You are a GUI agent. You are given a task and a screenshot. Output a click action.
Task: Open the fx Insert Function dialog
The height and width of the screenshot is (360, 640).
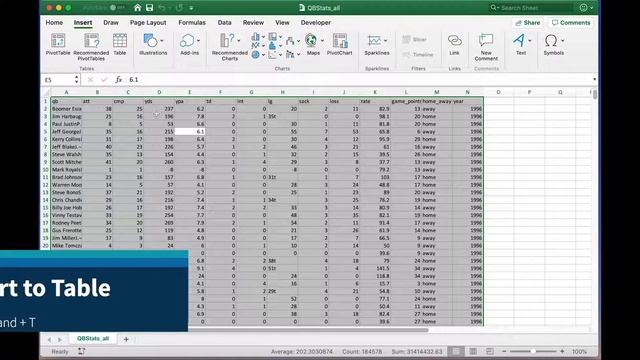[x=118, y=80]
